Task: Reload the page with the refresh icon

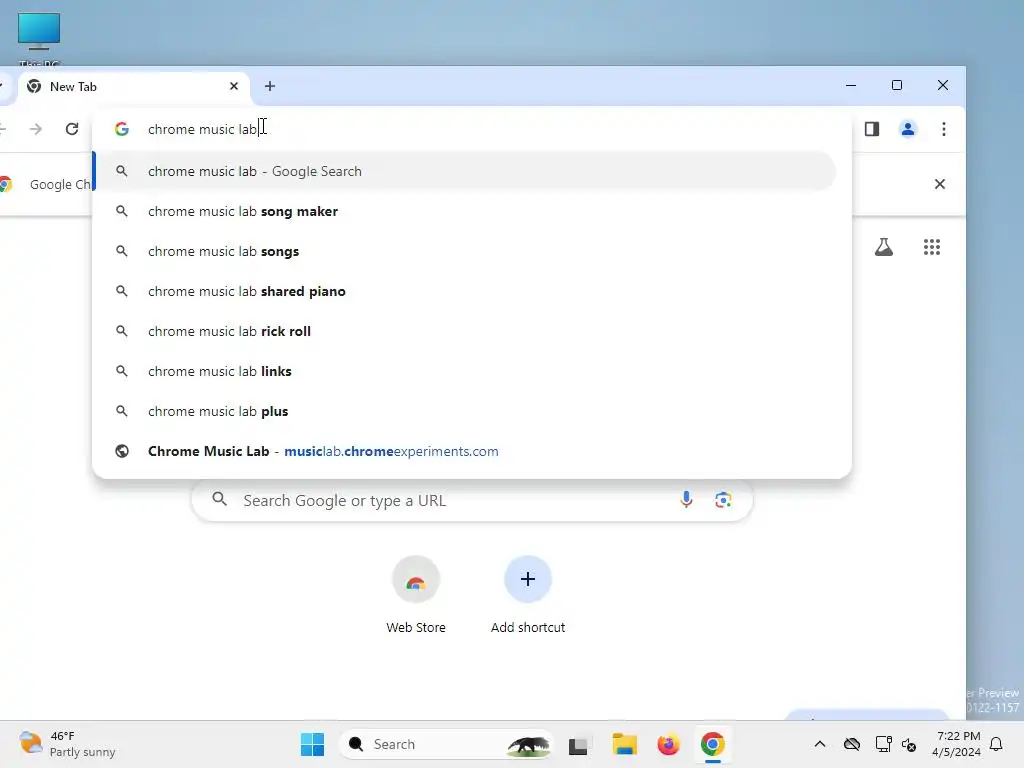Action: point(72,129)
